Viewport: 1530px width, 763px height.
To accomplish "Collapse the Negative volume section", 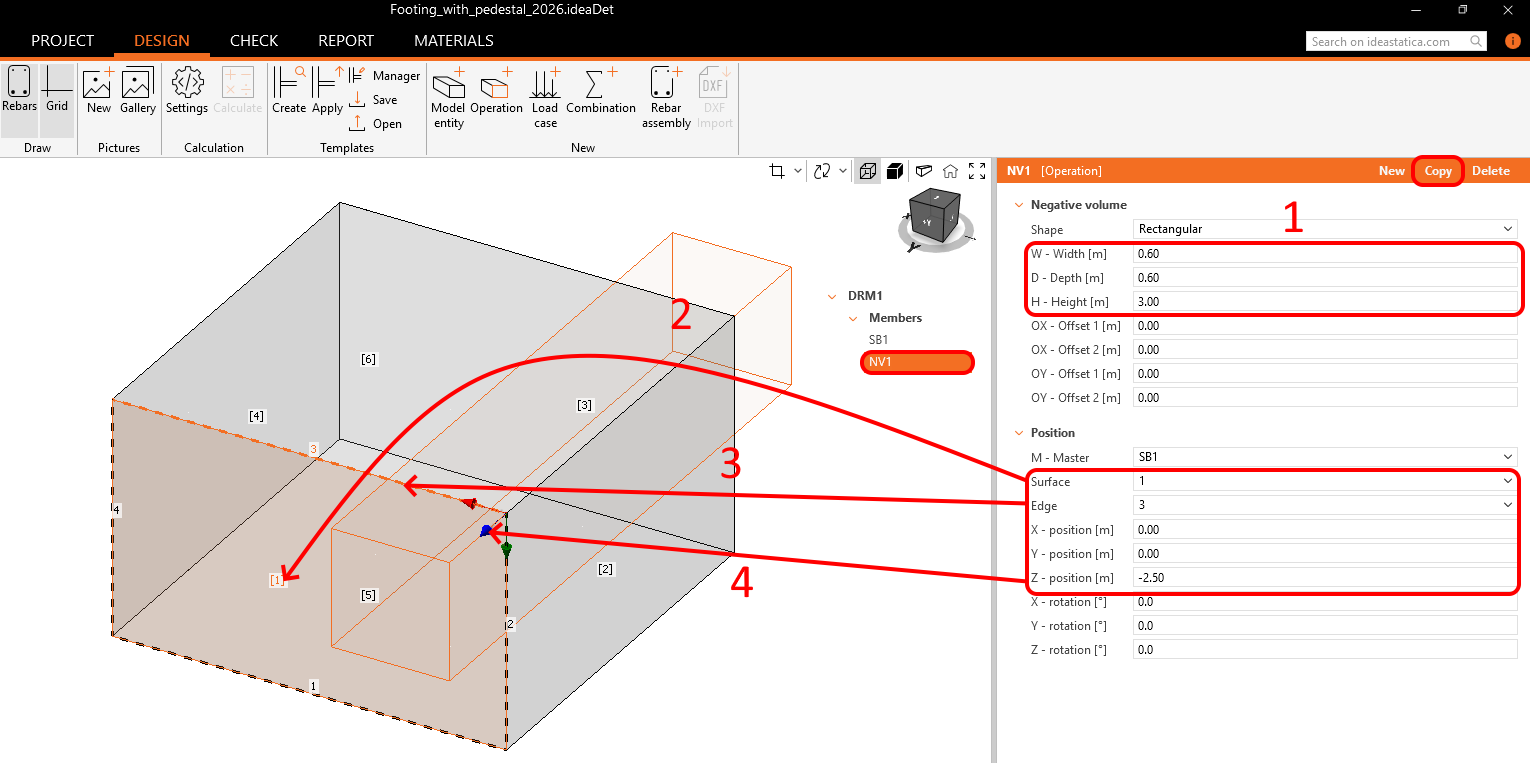I will (1019, 205).
